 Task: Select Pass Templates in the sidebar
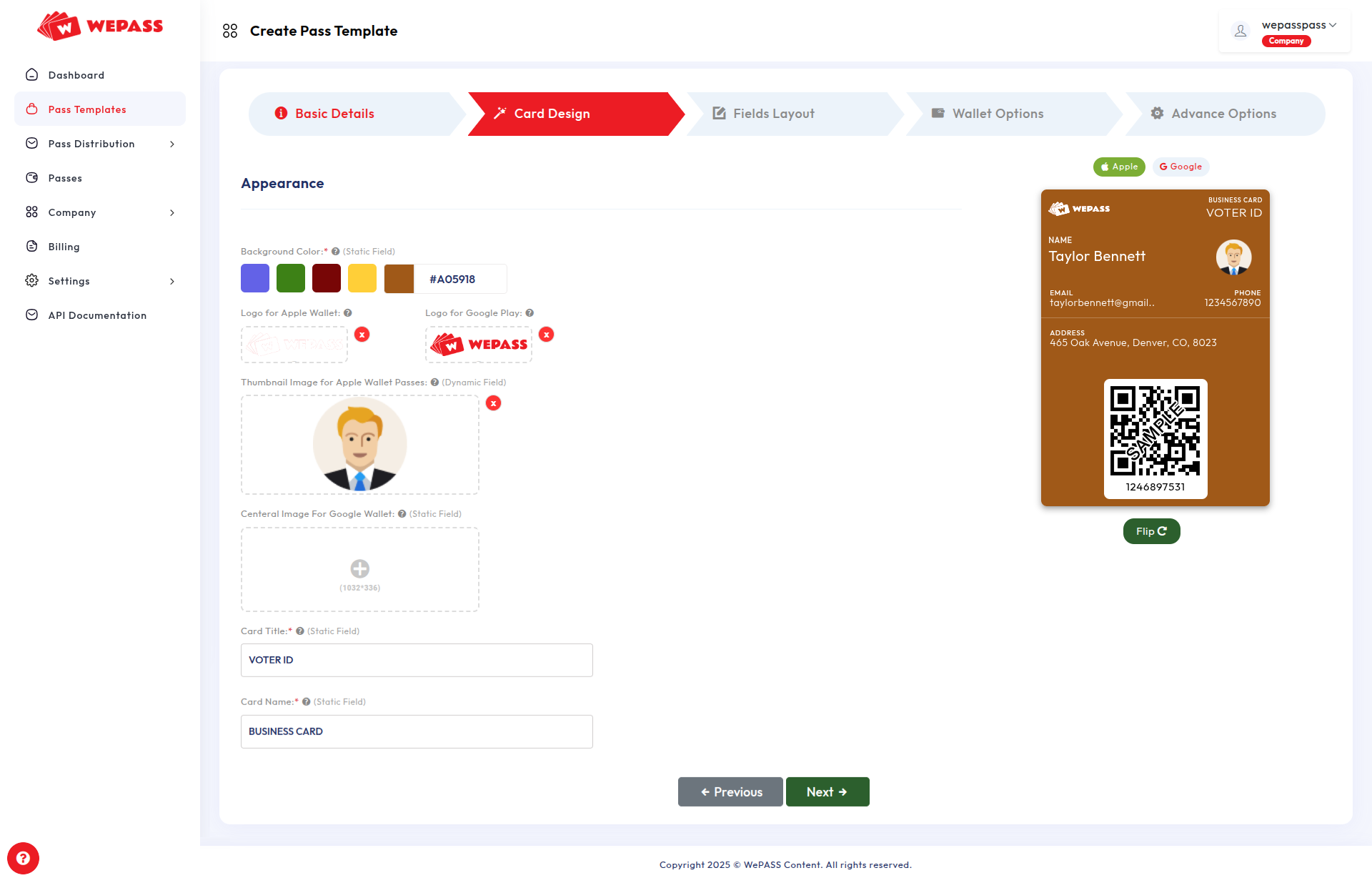point(86,109)
